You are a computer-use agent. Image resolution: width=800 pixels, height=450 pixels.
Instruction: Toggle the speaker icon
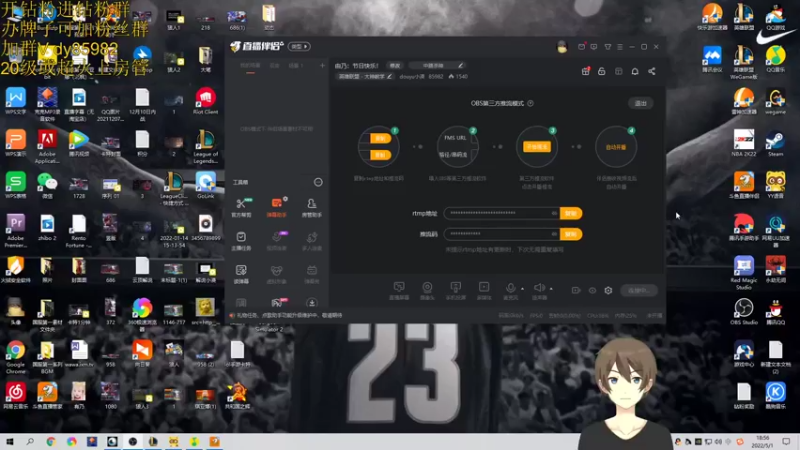tap(539, 290)
